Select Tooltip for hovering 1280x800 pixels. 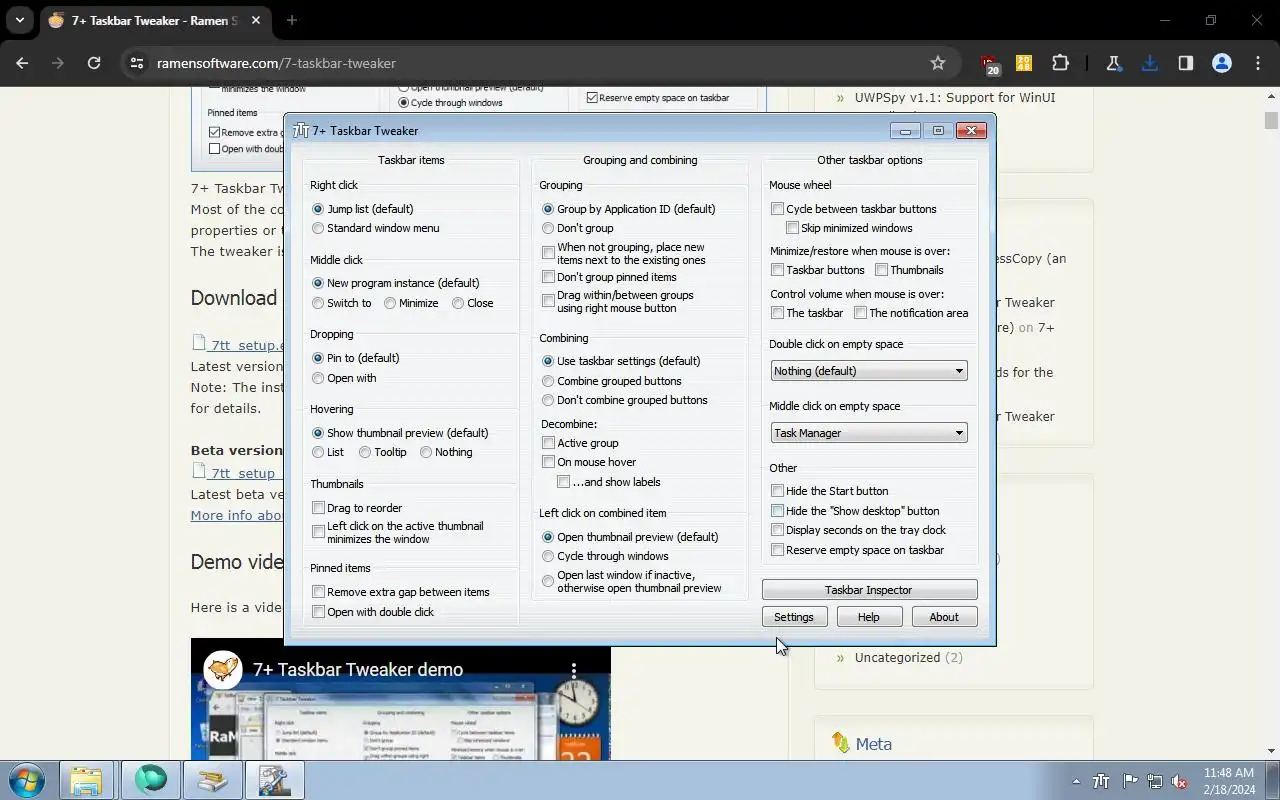[x=383, y=452]
